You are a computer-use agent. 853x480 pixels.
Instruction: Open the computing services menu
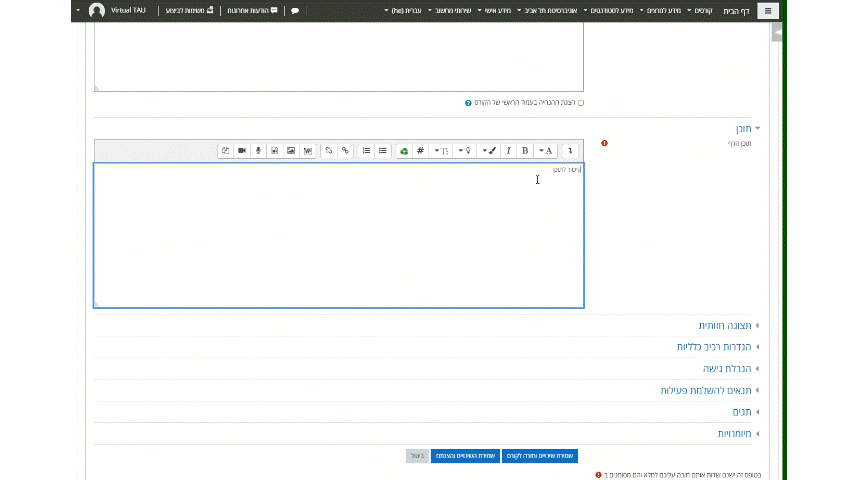450,11
